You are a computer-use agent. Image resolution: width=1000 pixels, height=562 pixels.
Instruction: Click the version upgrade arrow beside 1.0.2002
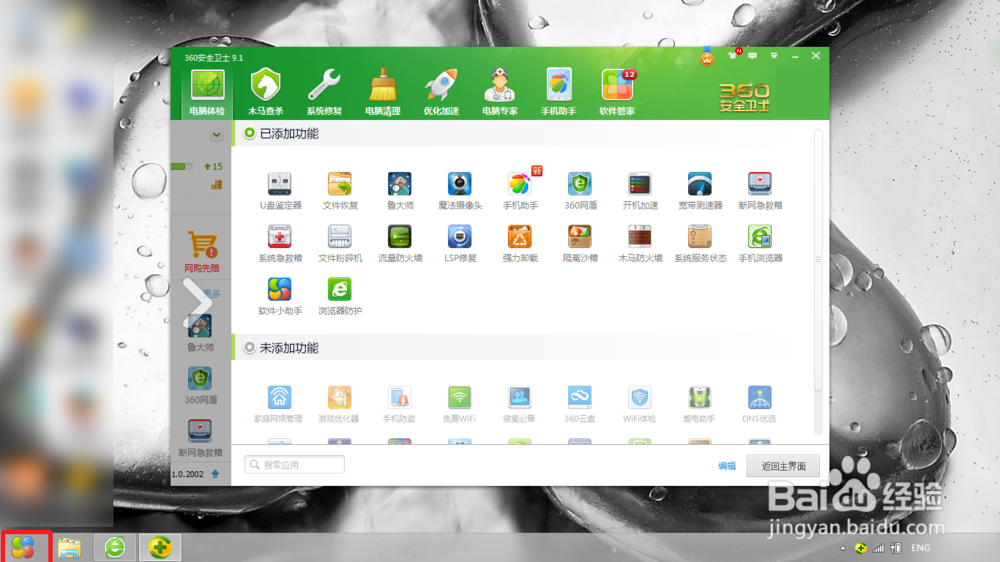click(x=215, y=474)
